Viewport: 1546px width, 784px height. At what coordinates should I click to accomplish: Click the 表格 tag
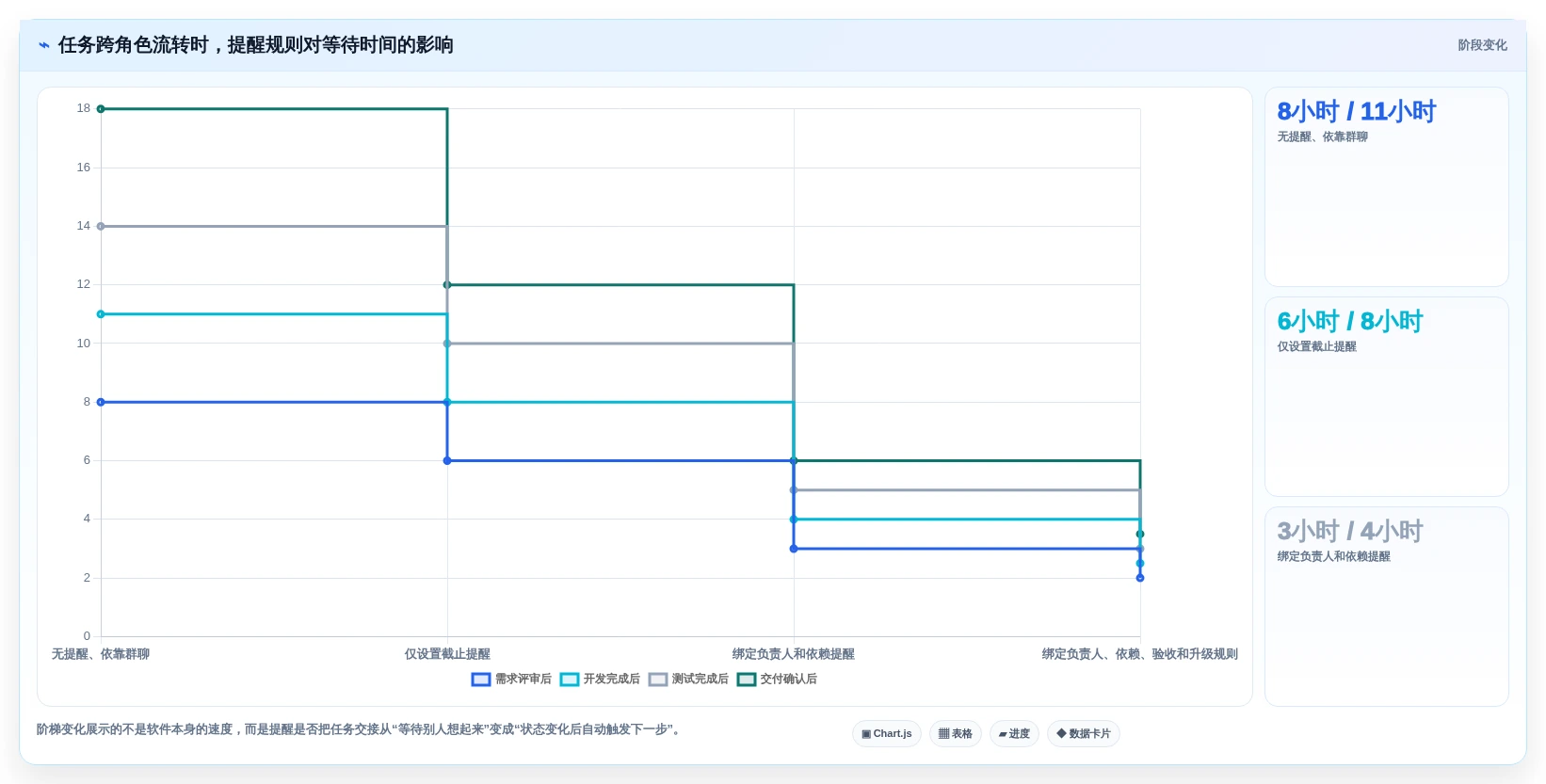click(956, 734)
